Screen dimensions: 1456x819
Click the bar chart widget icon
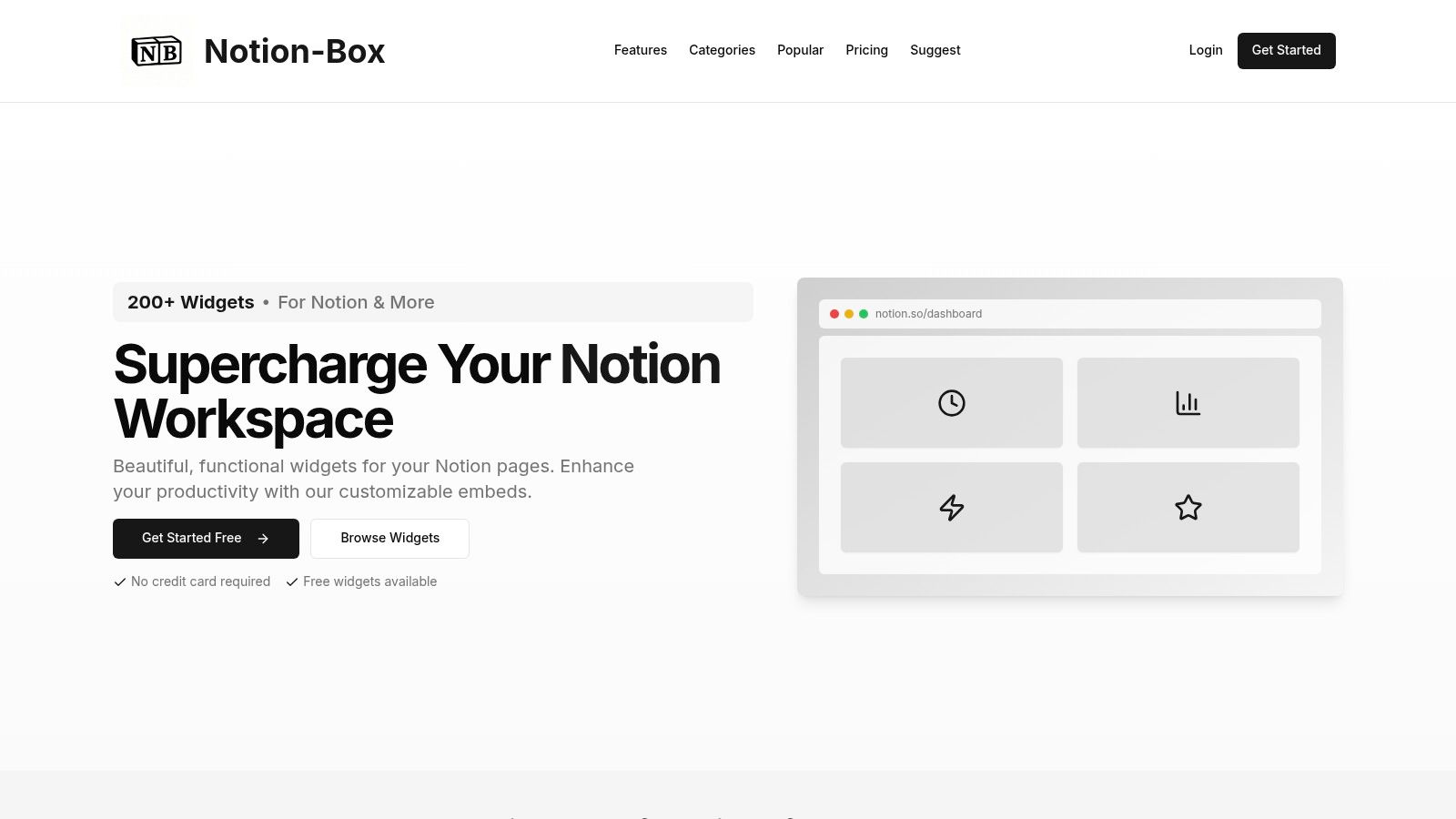[1188, 402]
